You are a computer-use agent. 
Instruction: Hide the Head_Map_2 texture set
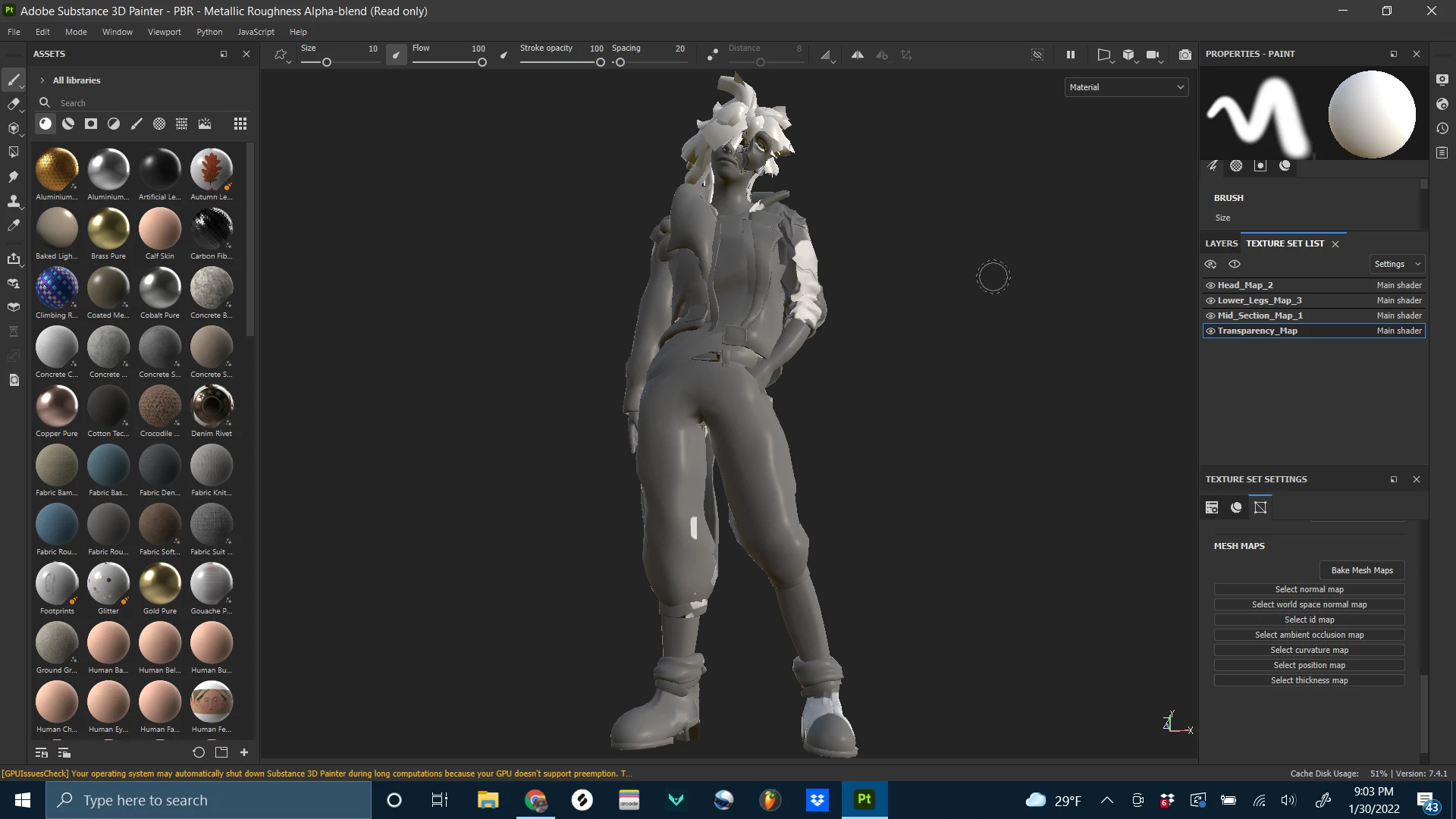coord(1210,285)
